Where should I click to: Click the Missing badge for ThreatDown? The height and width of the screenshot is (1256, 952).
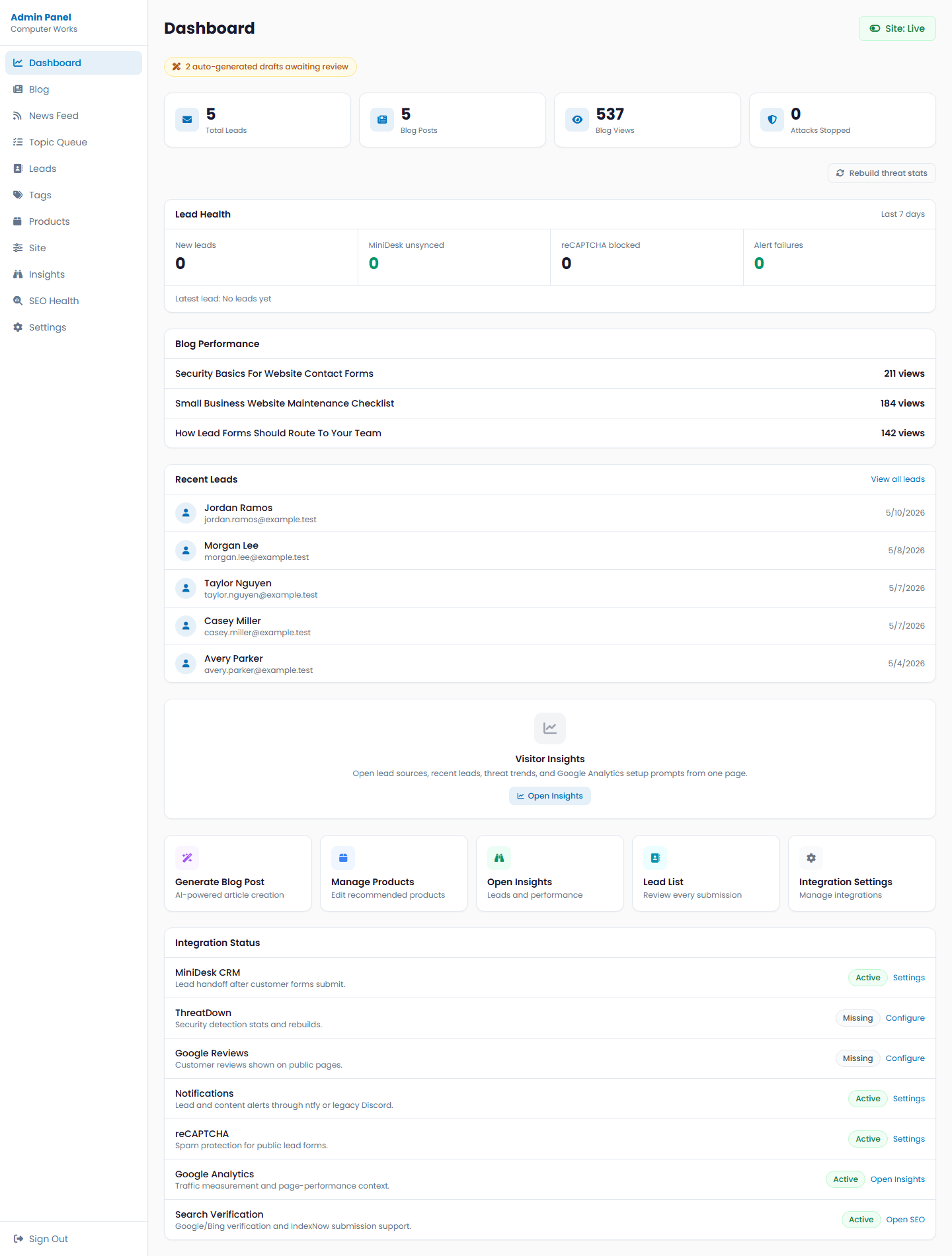(857, 1018)
